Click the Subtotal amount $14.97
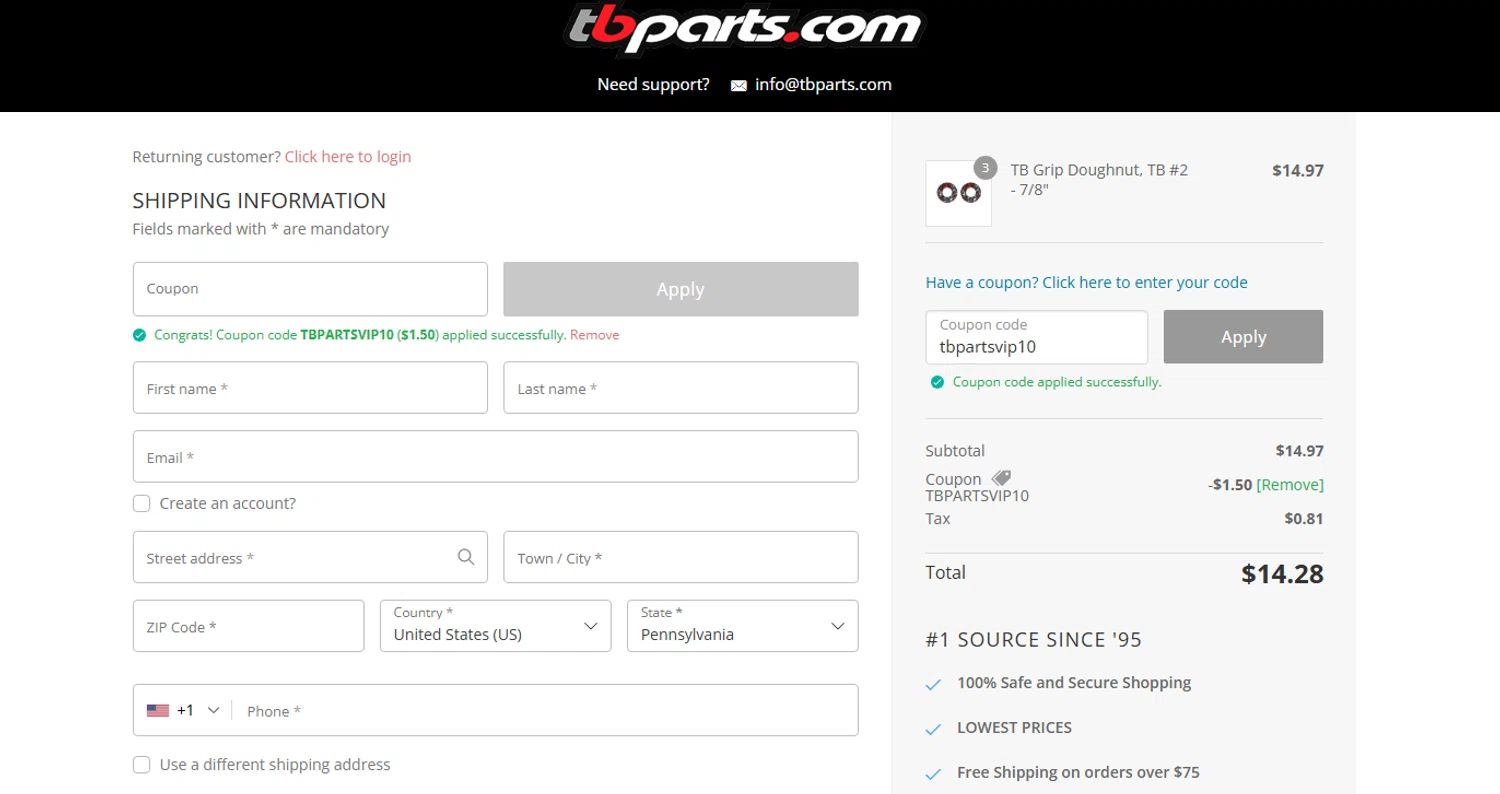This screenshot has height=794, width=1500. point(1299,451)
